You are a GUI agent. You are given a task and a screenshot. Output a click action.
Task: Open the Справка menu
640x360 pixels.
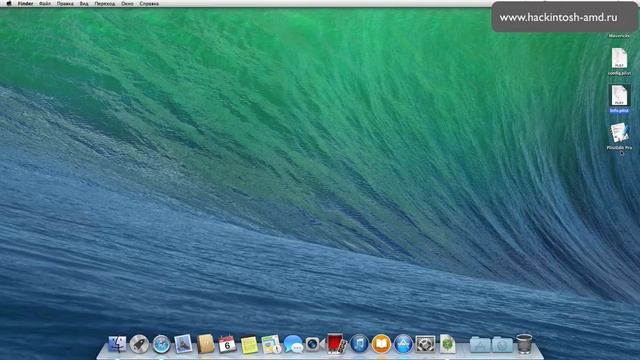point(149,3)
